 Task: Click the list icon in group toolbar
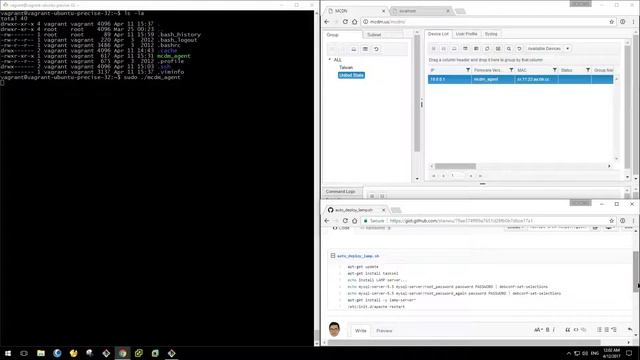(365, 49)
